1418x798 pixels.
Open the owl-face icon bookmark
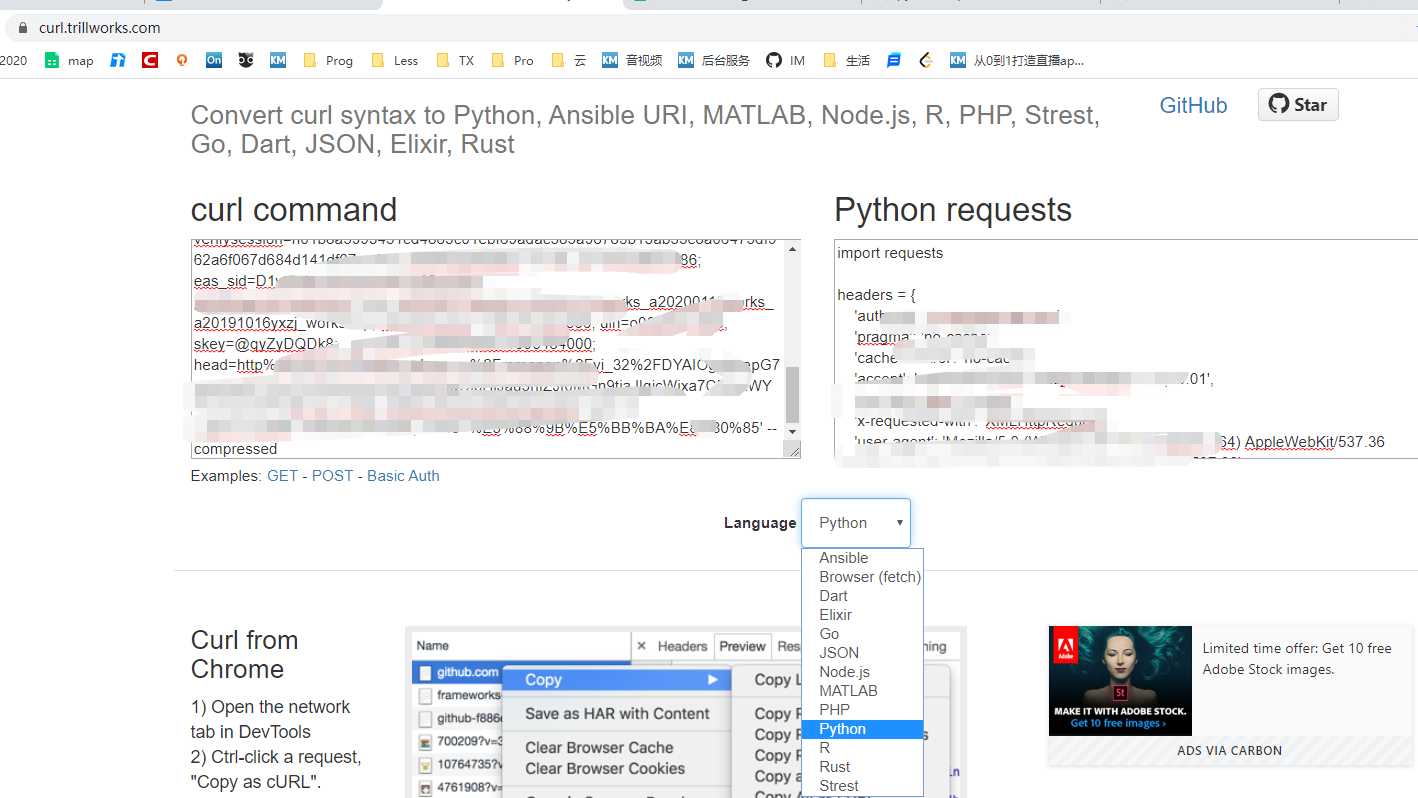click(x=246, y=60)
